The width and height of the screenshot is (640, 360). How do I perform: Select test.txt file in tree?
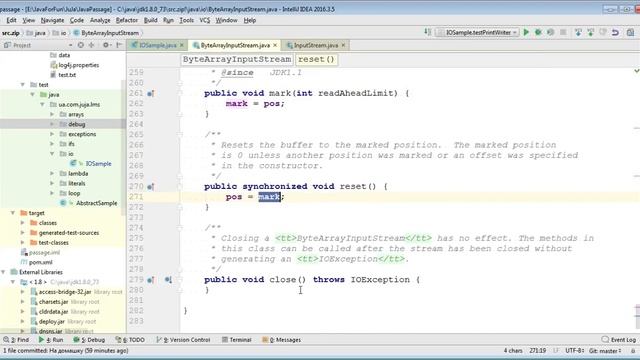67,75
